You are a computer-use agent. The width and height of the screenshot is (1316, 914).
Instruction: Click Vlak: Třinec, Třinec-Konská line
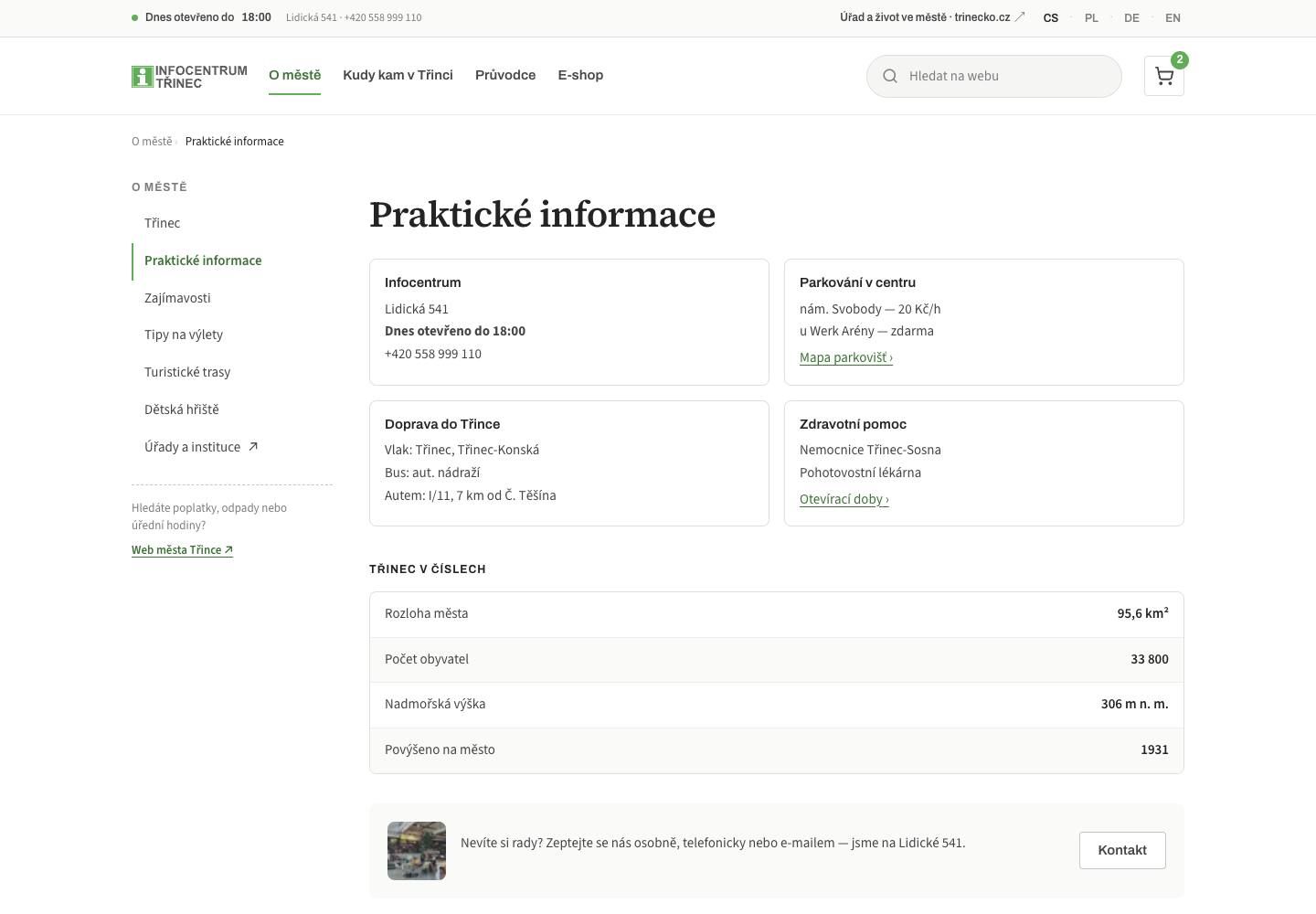click(462, 450)
